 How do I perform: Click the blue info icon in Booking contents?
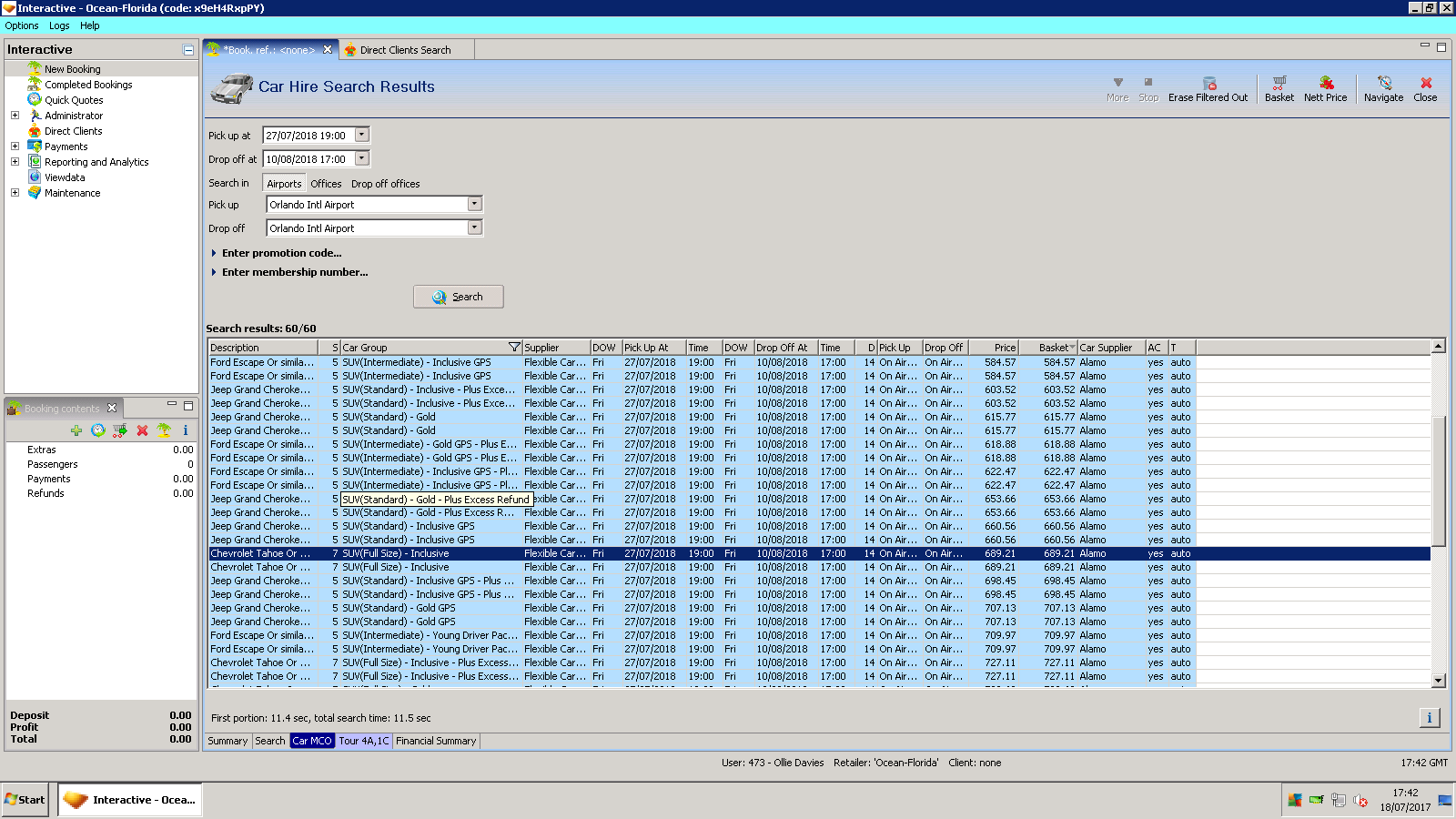pyautogui.click(x=186, y=430)
